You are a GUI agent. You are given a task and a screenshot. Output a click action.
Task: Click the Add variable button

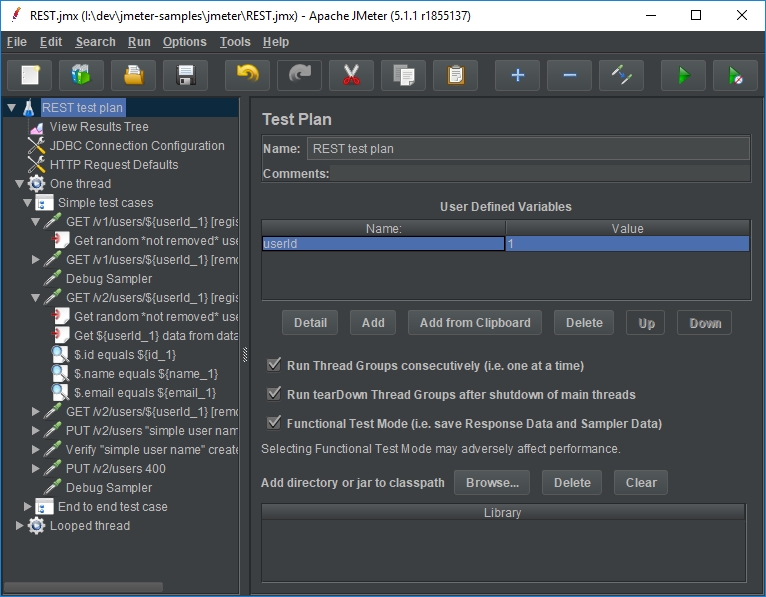tap(373, 322)
